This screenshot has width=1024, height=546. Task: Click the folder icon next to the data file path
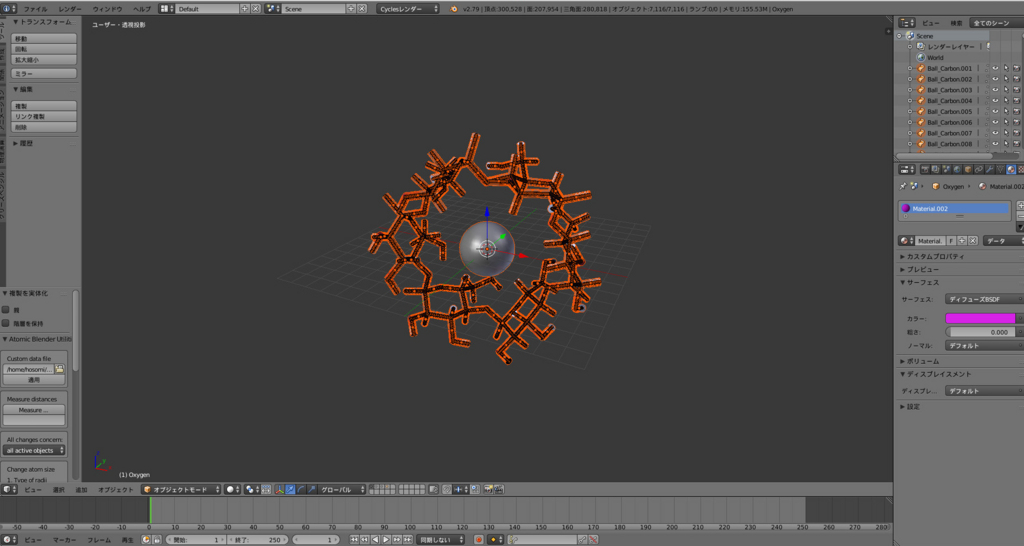tap(59, 369)
